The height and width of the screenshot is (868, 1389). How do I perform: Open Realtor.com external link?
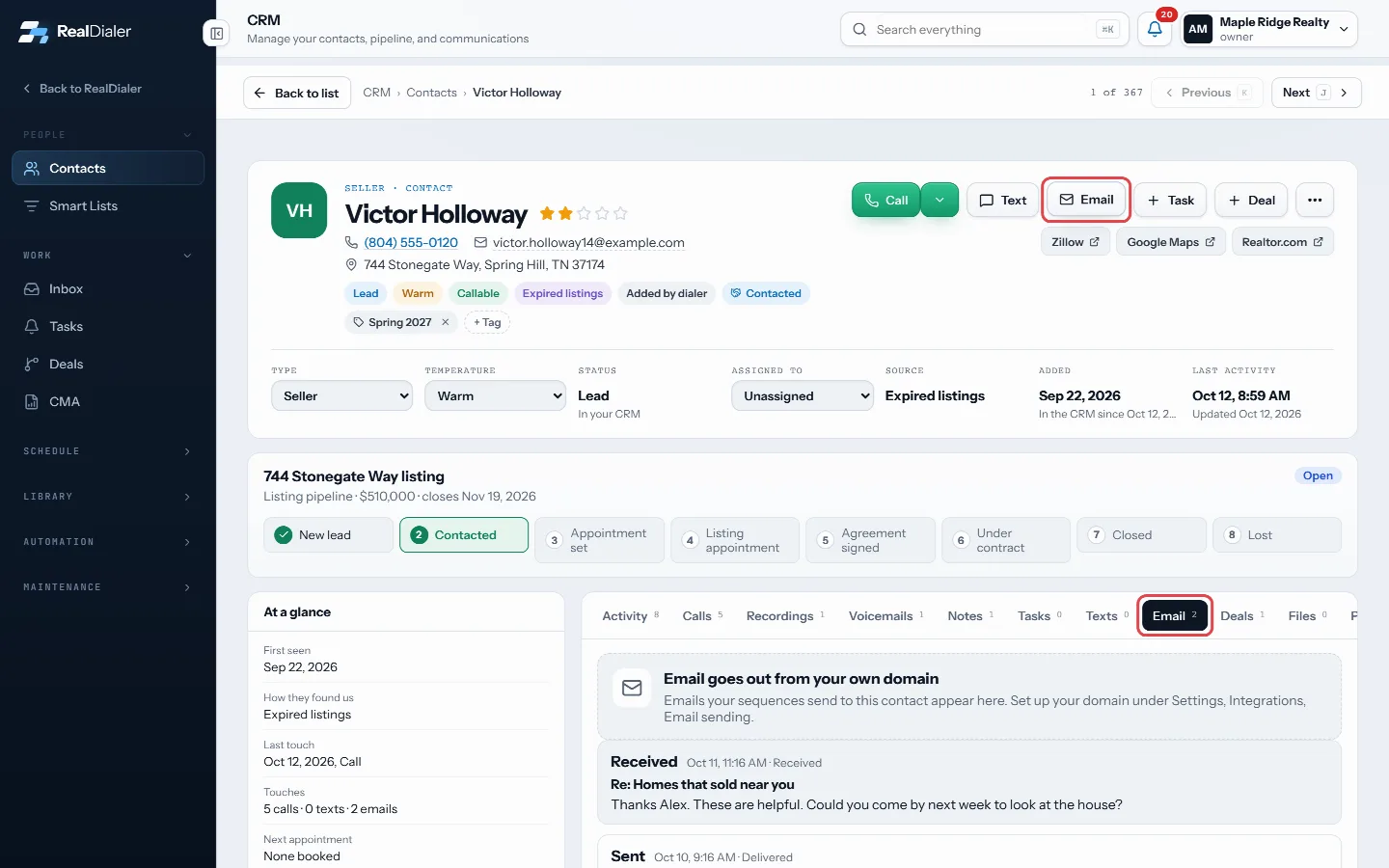tap(1282, 242)
